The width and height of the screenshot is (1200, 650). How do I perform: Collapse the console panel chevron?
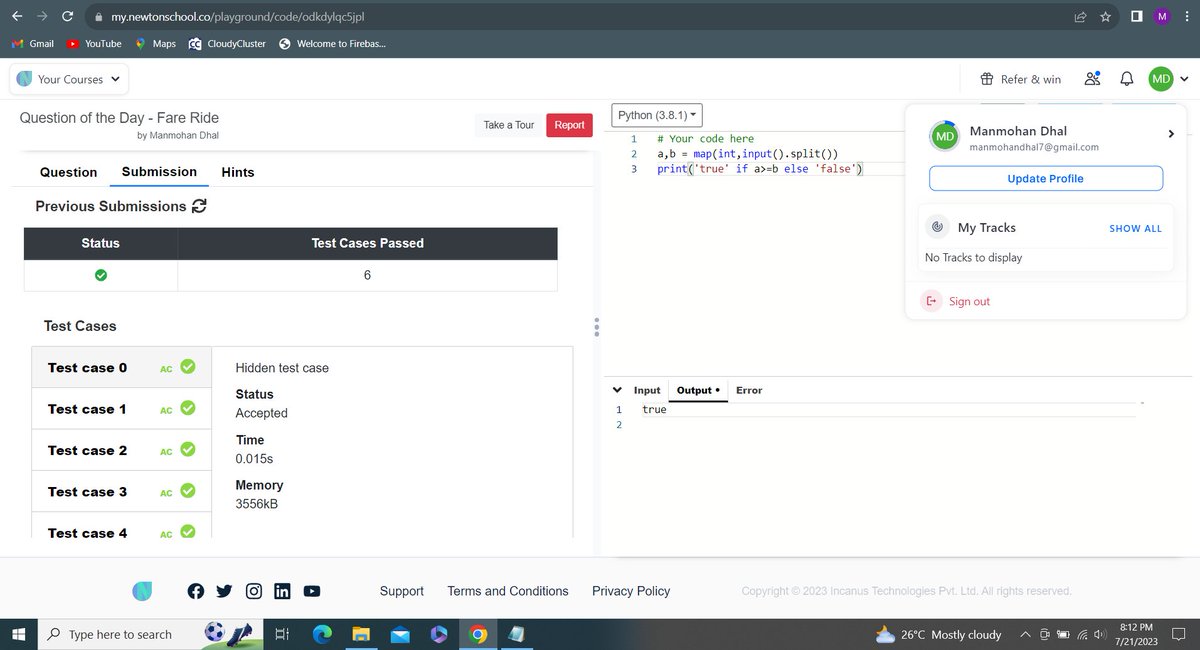(x=617, y=390)
